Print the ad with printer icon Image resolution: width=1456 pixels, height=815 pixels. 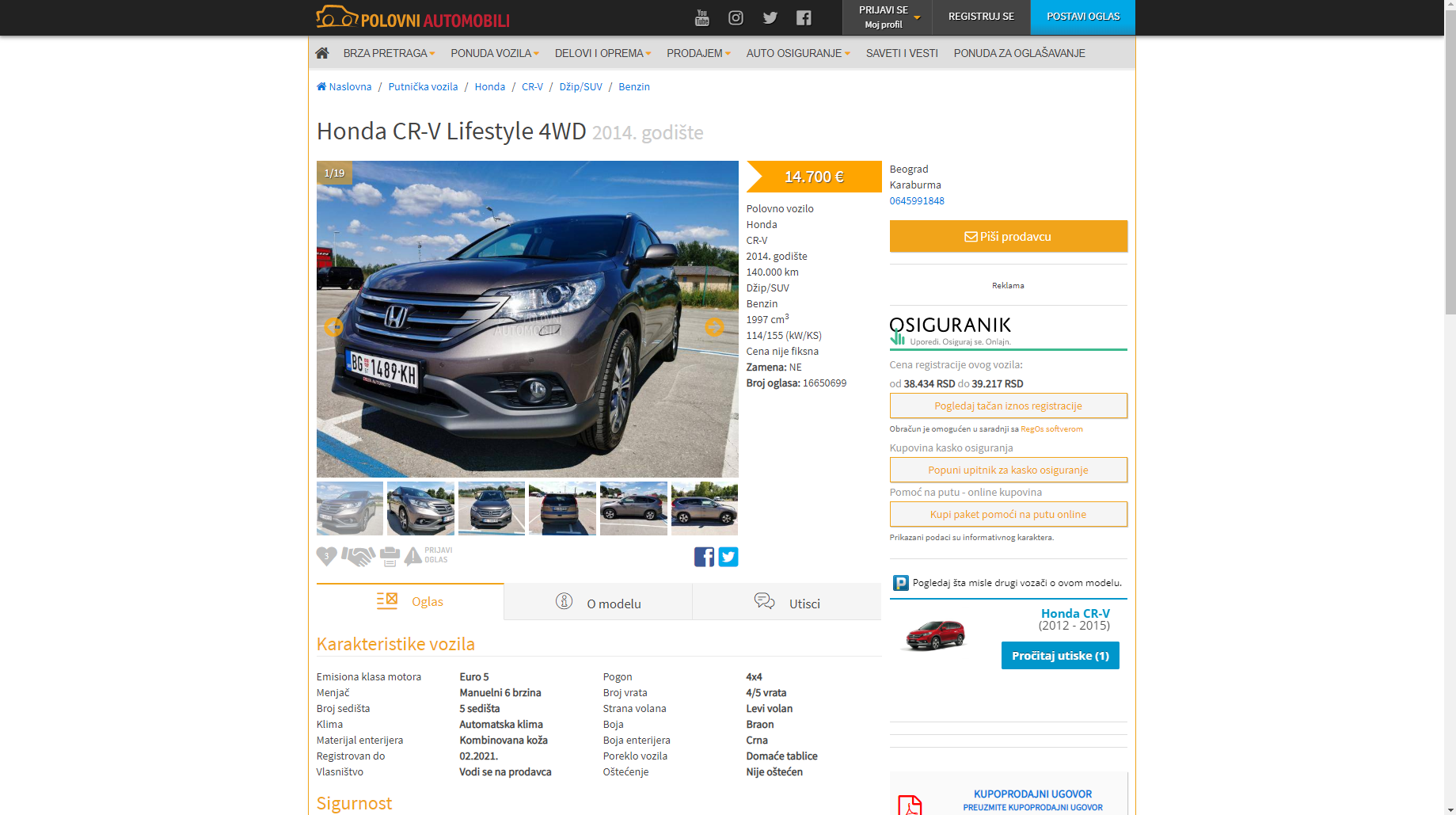(x=390, y=556)
